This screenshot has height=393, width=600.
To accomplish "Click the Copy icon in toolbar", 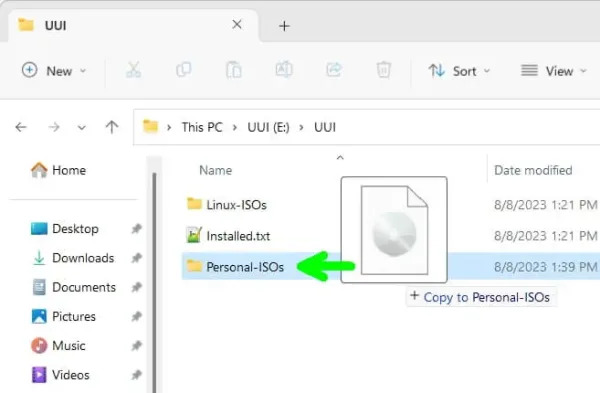I will click(184, 70).
